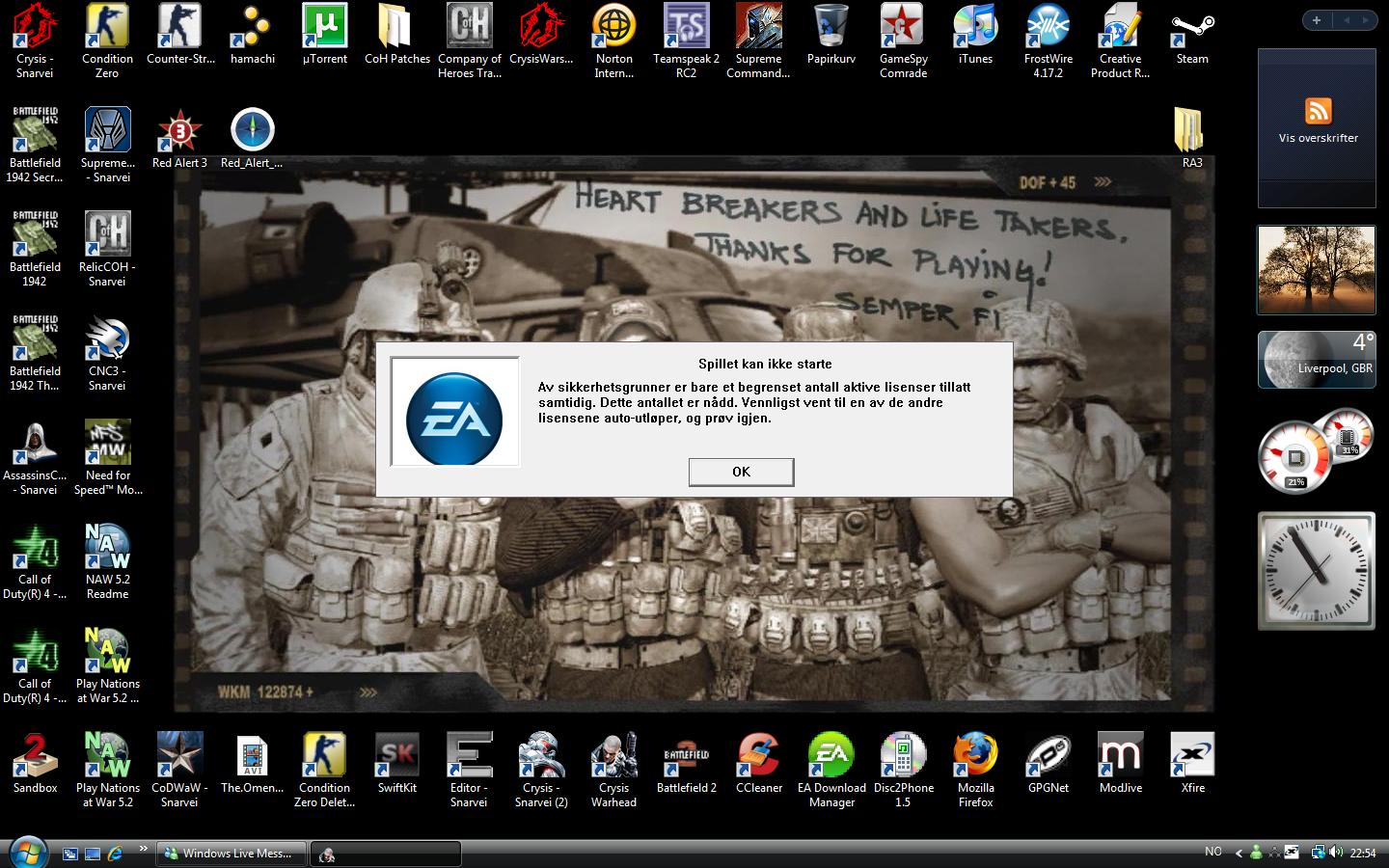Add a gadget with the sidebar plus button
Screen dimensions: 1389x868
(x=1317, y=20)
